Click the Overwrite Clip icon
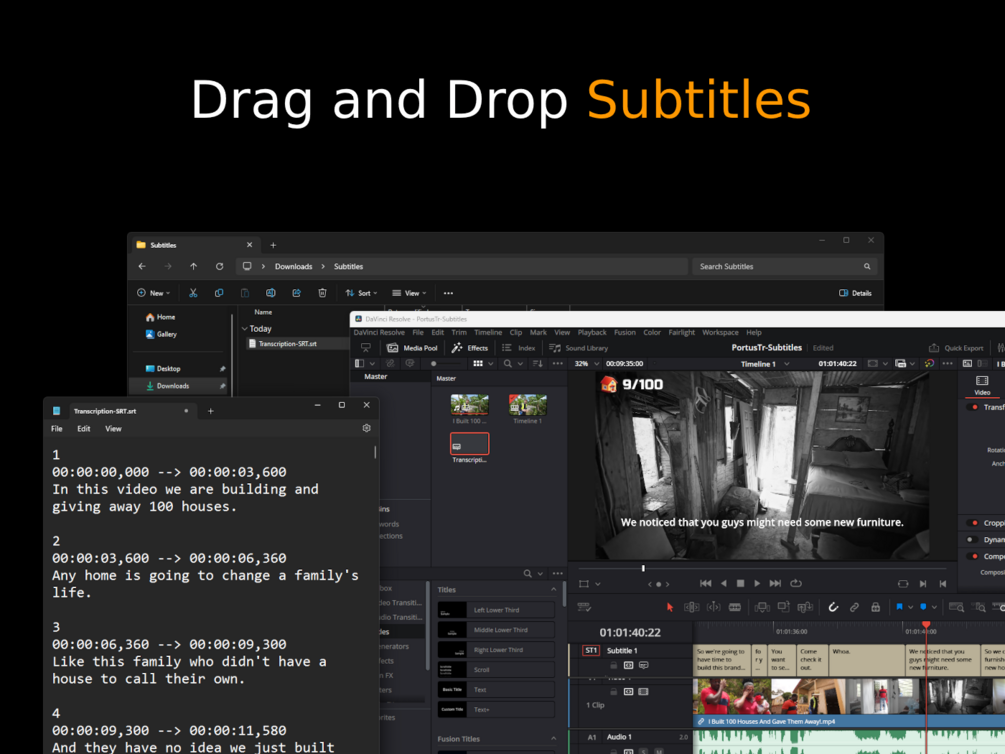 pos(783,607)
